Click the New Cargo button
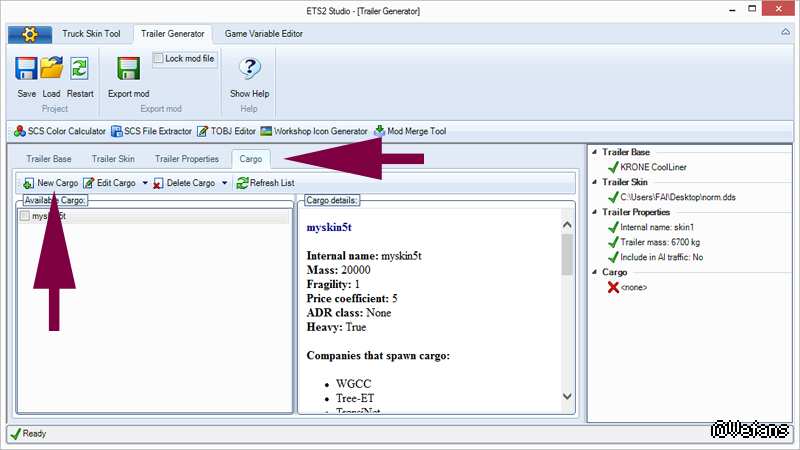Viewport: 800px width, 450px height. [x=50, y=183]
